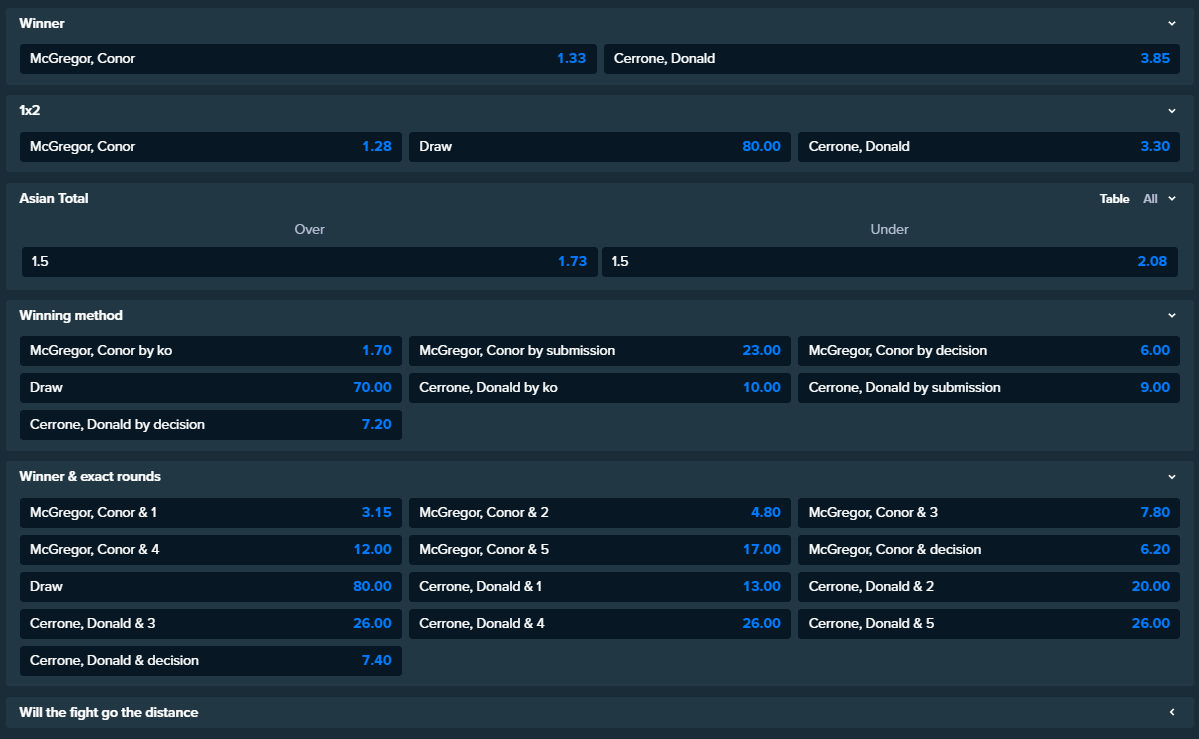This screenshot has width=1199, height=739.
Task: Choose Cerrone, Donald by decision at 7.20
Action: pos(210,425)
